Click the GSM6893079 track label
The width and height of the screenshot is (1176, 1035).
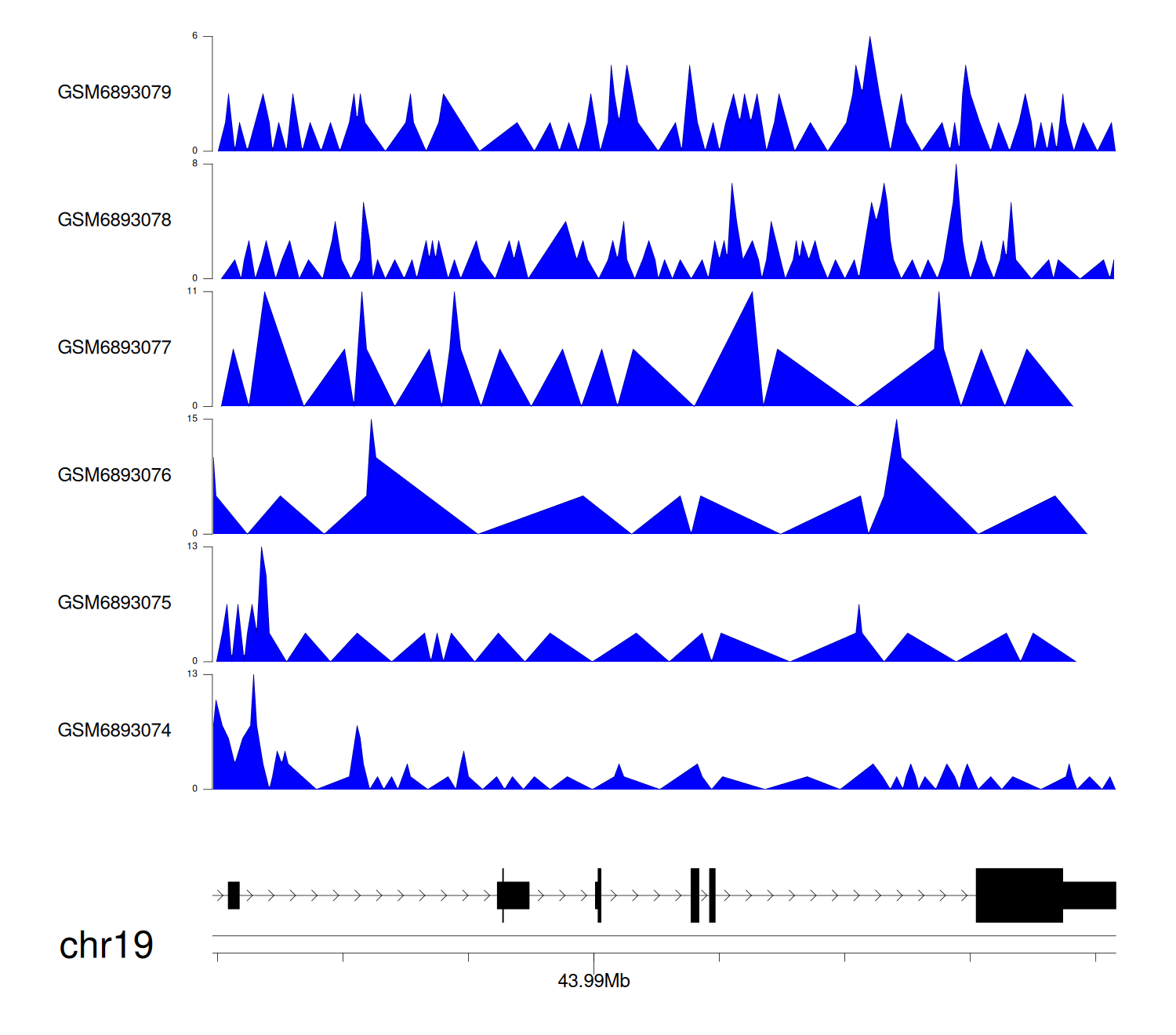click(114, 93)
